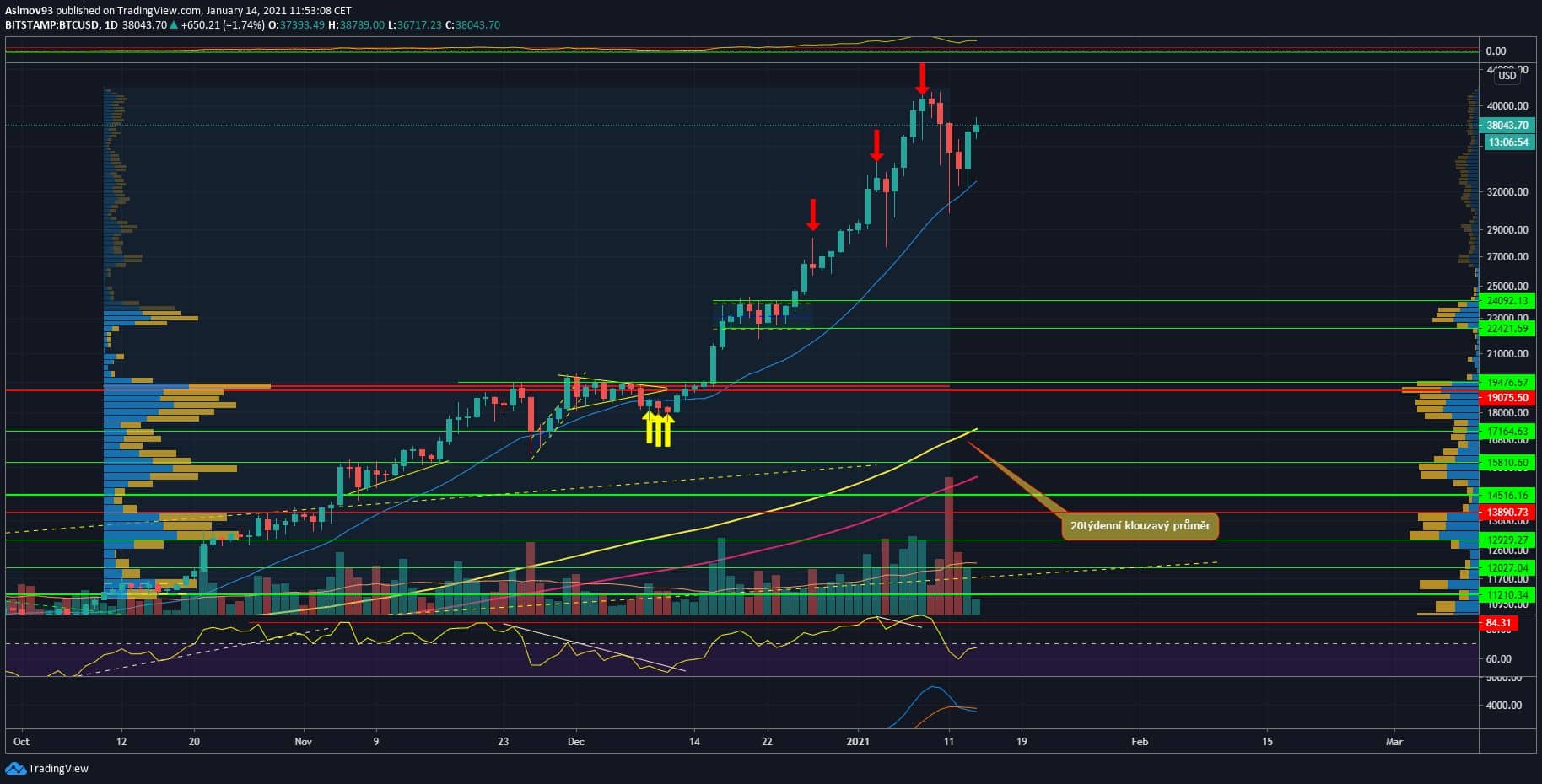The width and height of the screenshot is (1542, 784).
Task: Click the Mar label on time axis
Action: pos(1394,742)
